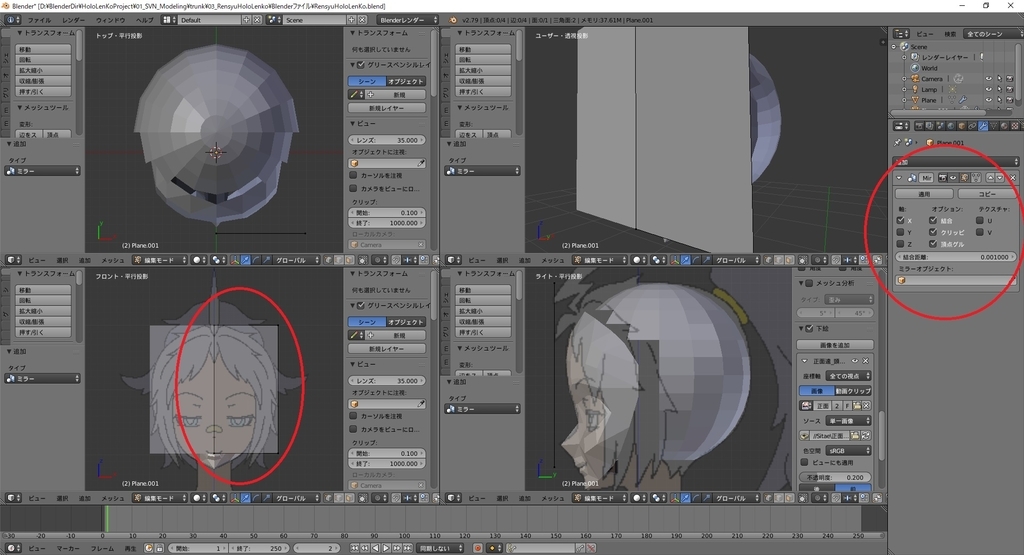Screen dimensions: 1024x555
Task: Open the Info editor type selector
Action: click(12, 20)
